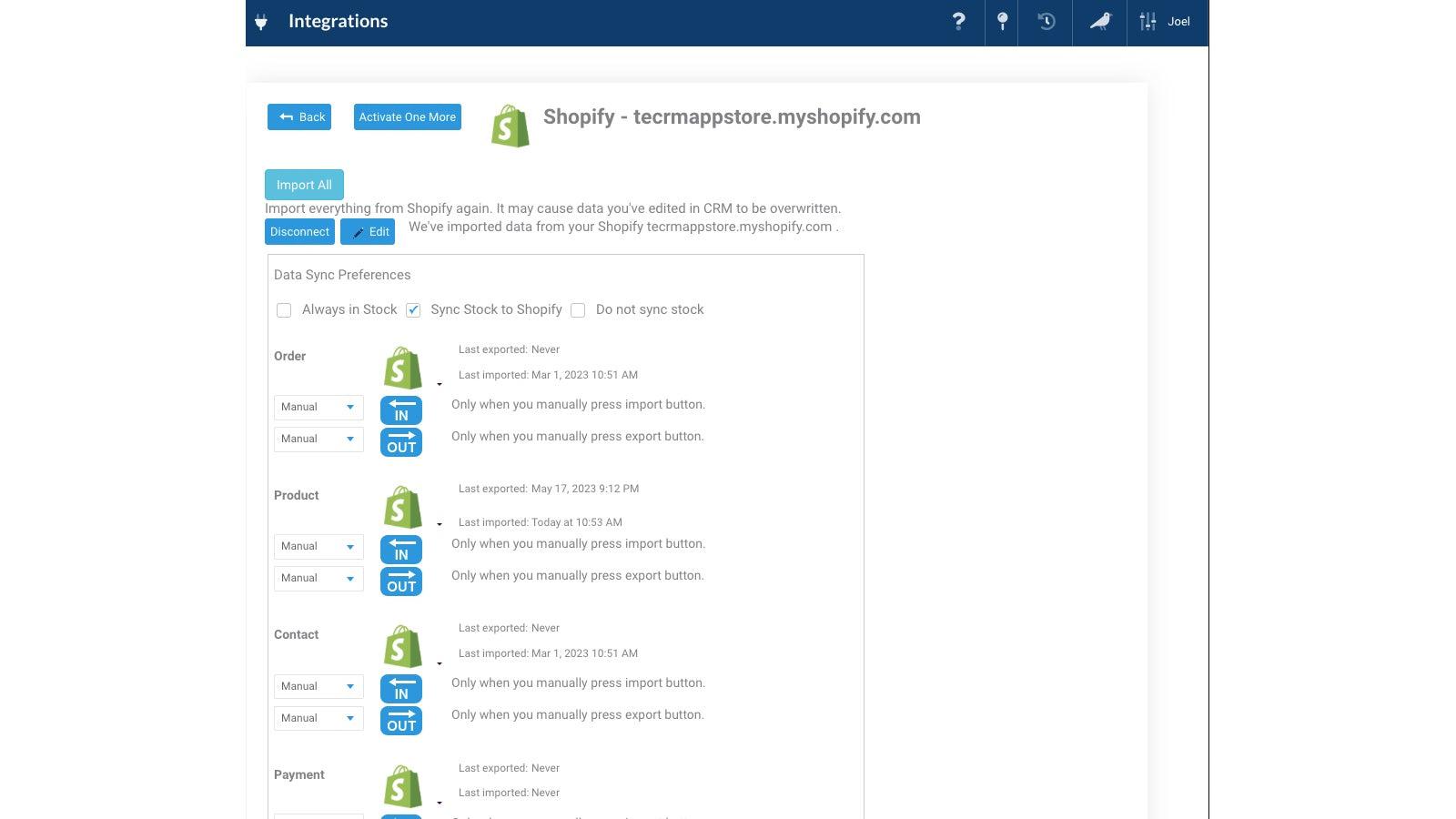Viewport: 1456px width, 819px height.
Task: Click the lightbulb tips icon in the header
Action: point(1002,22)
